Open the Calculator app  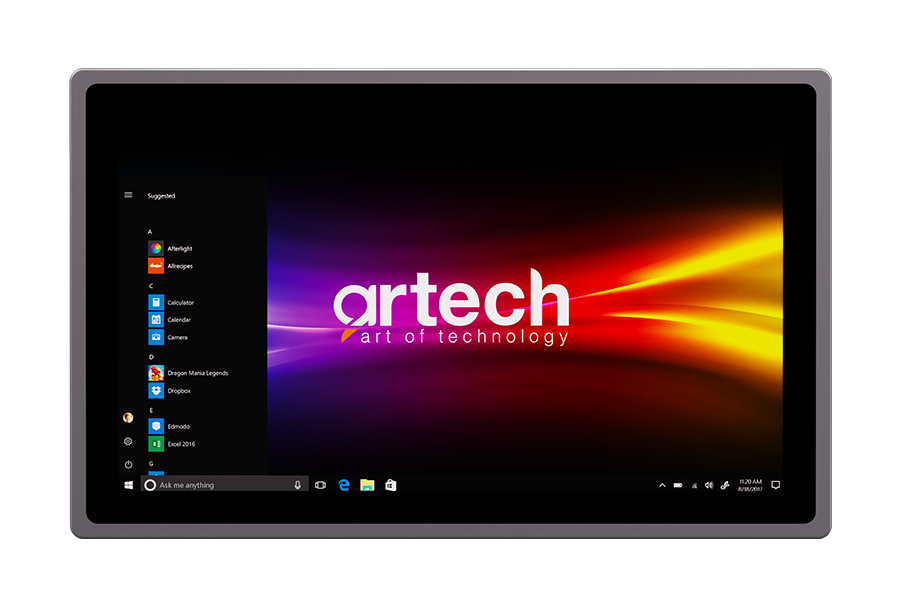click(171, 302)
